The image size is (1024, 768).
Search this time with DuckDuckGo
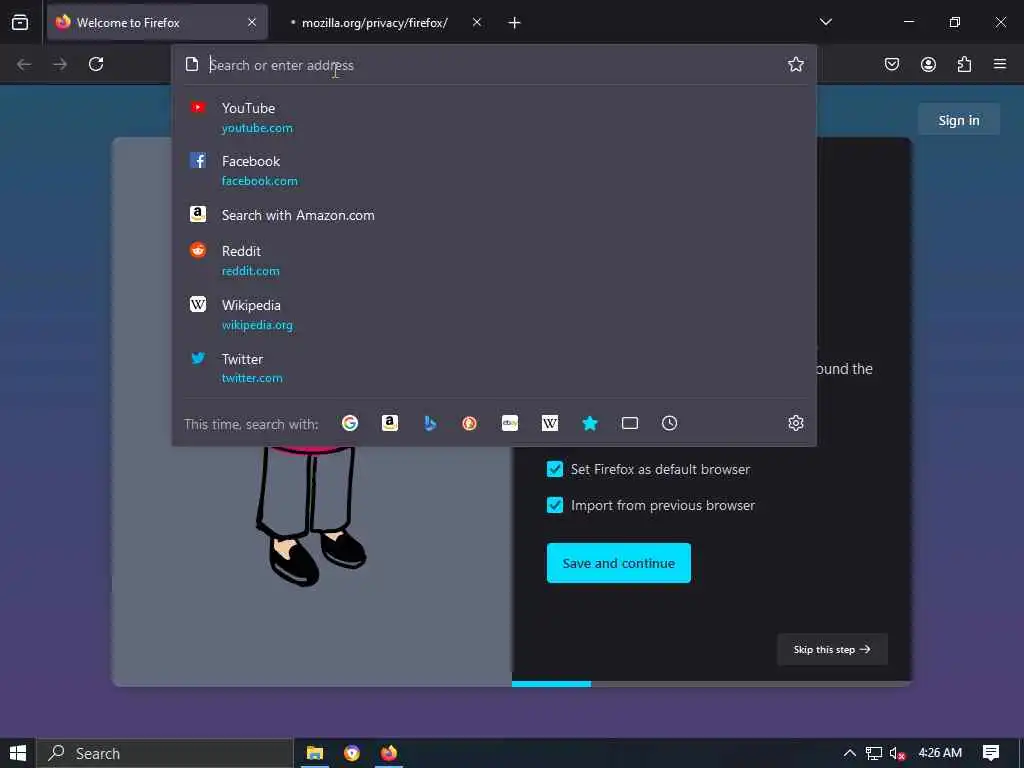[470, 423]
